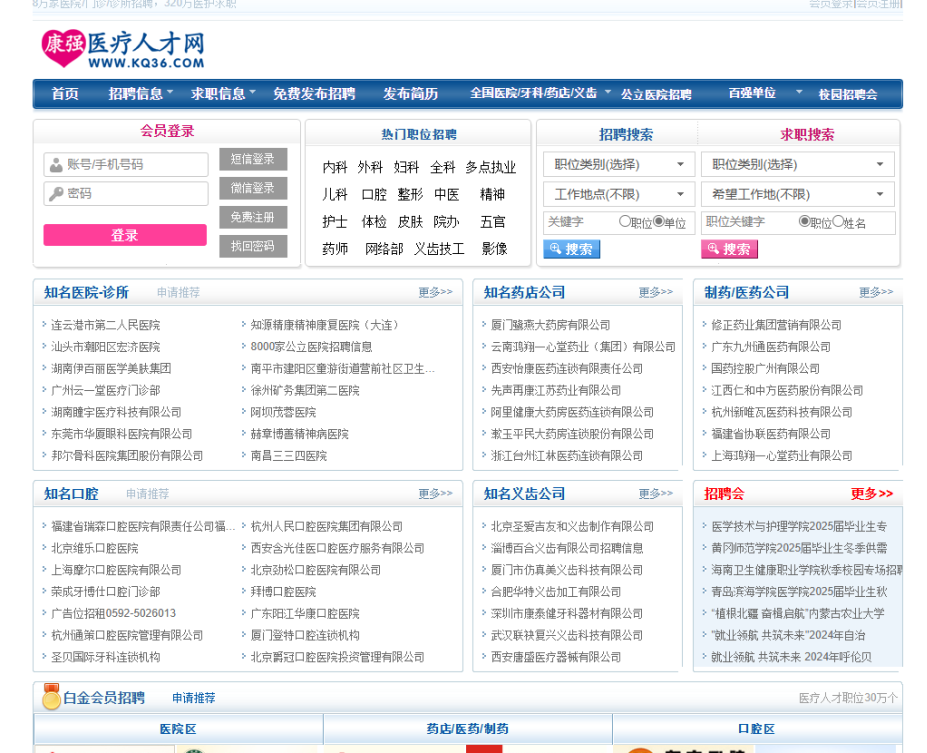Open red 更多>> arrow in 招聘会 section
Image resolution: width=927 pixels, height=753 pixels.
(871, 494)
